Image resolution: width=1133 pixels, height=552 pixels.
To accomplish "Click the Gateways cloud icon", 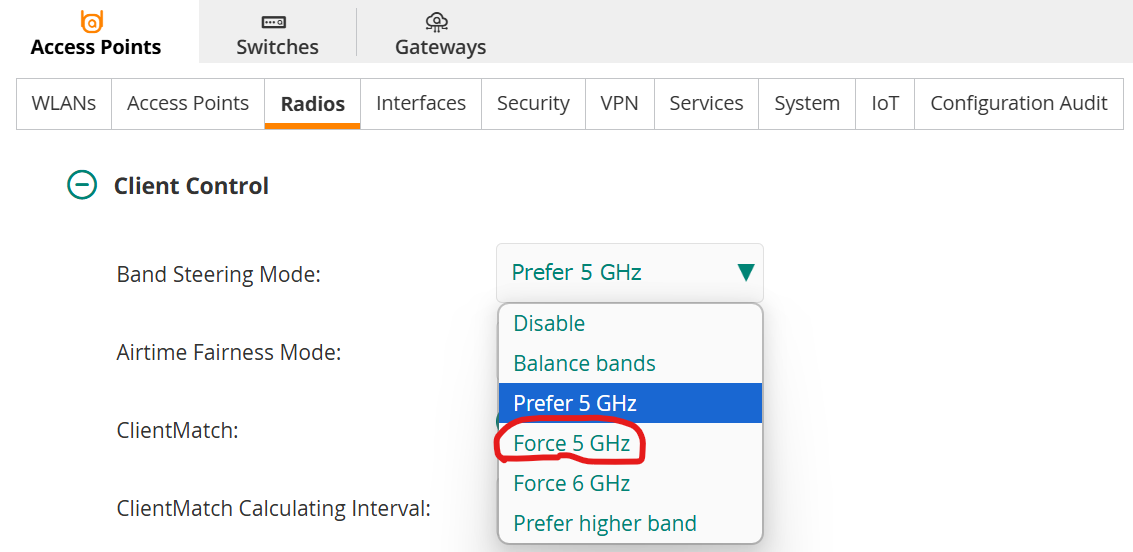I will pos(436,22).
